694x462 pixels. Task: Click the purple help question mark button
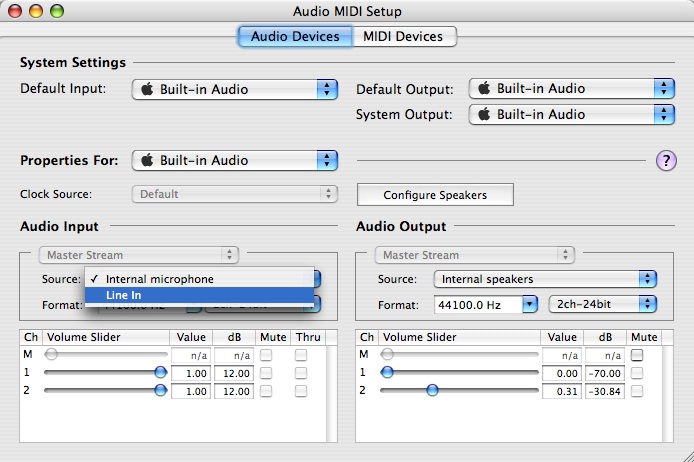666,161
